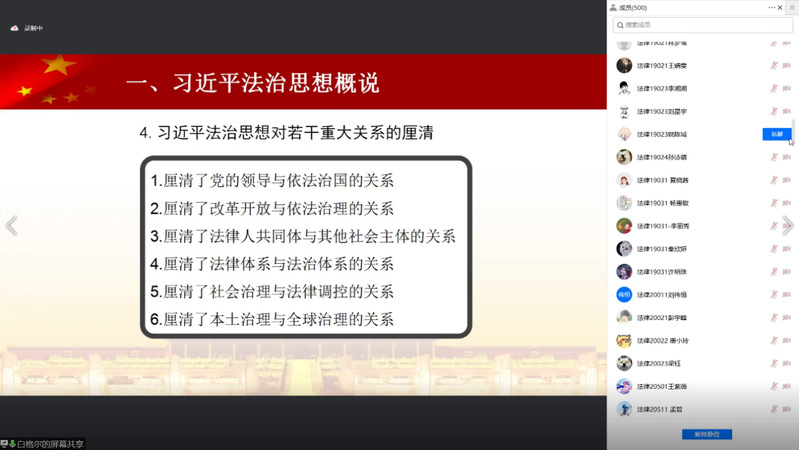Toggle microphone for 法律20501王紫薇
This screenshot has height=450, width=799.
coord(774,387)
